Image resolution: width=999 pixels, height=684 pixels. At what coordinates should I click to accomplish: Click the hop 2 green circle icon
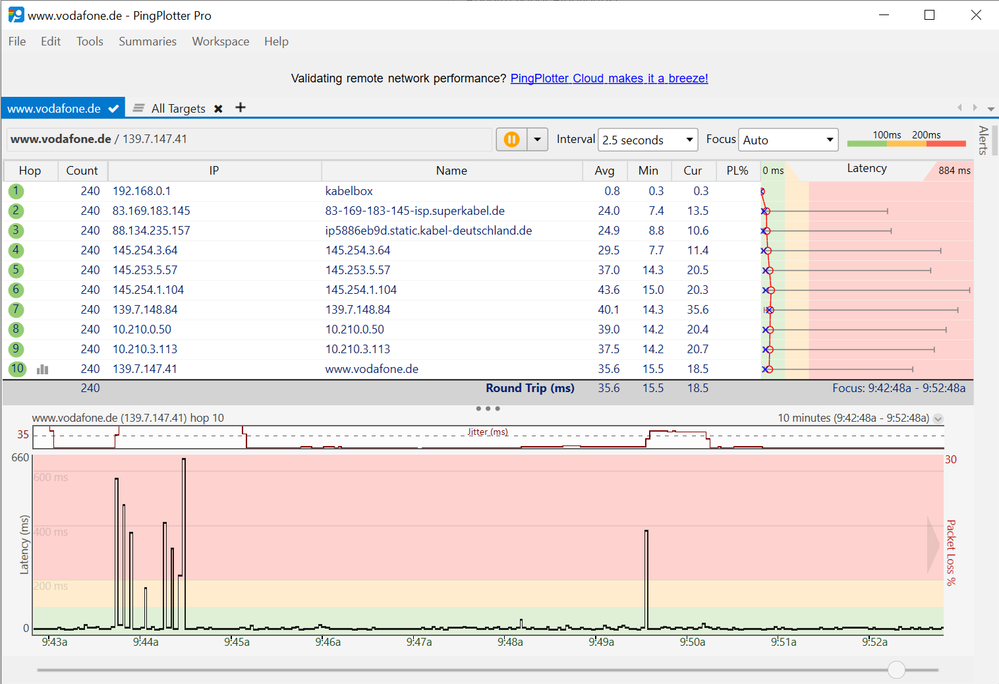point(16,211)
